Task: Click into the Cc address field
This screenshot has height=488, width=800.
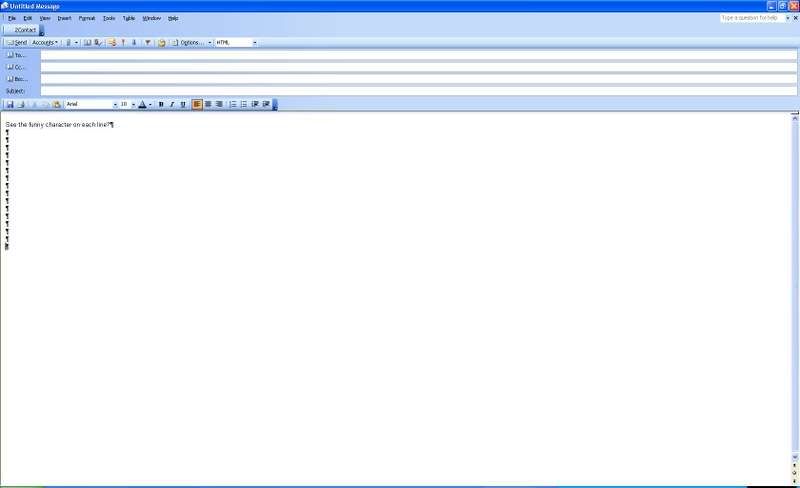Action: click(x=419, y=67)
